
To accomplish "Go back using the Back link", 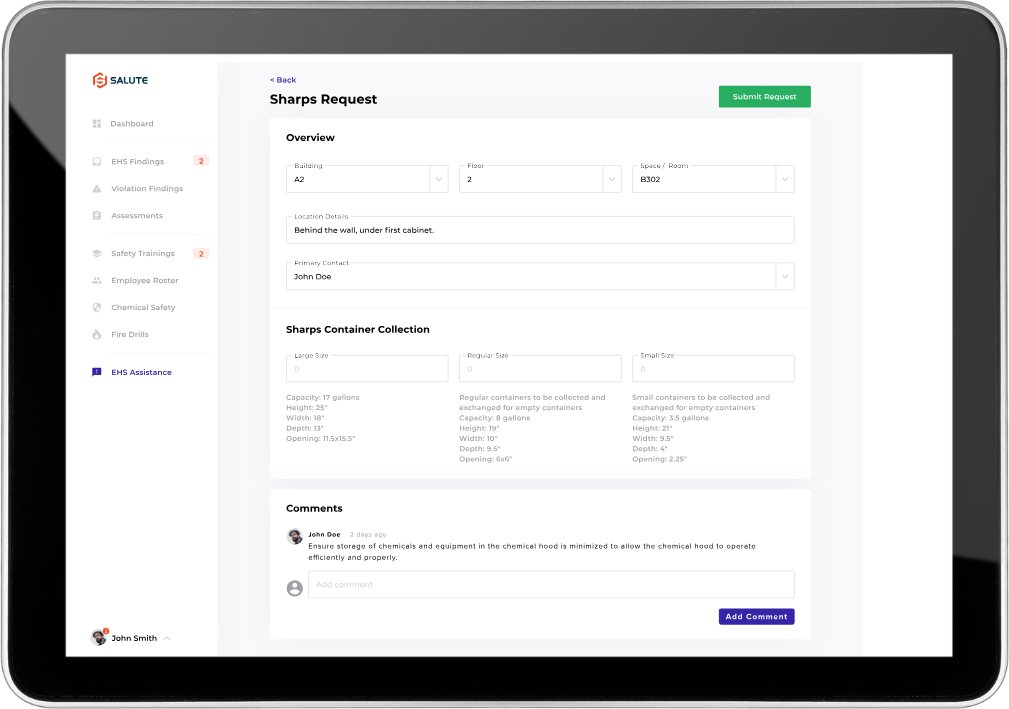I will coord(283,80).
